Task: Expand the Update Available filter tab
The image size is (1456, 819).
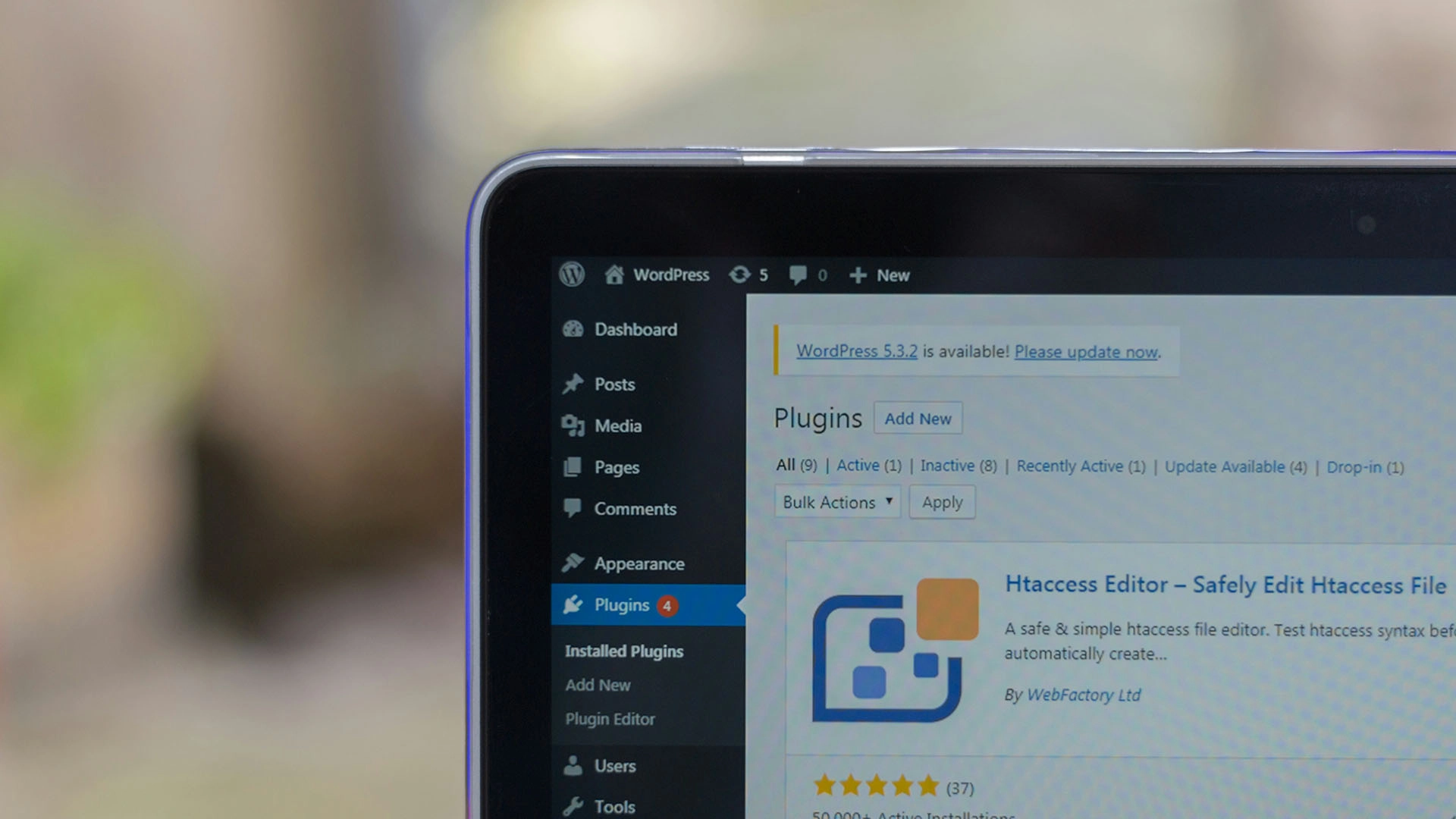Action: point(1225,466)
